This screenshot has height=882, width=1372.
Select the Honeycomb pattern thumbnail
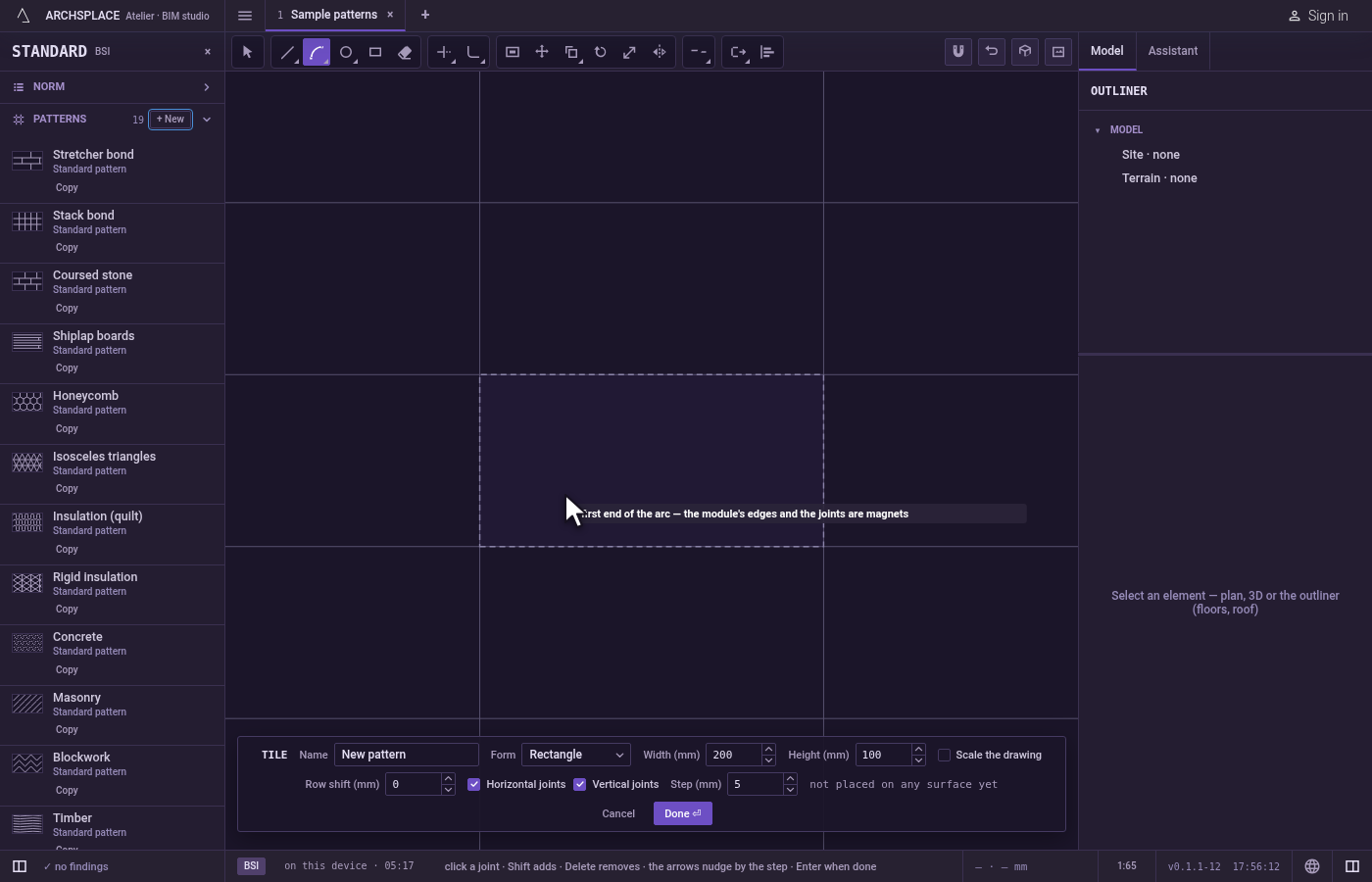27,402
